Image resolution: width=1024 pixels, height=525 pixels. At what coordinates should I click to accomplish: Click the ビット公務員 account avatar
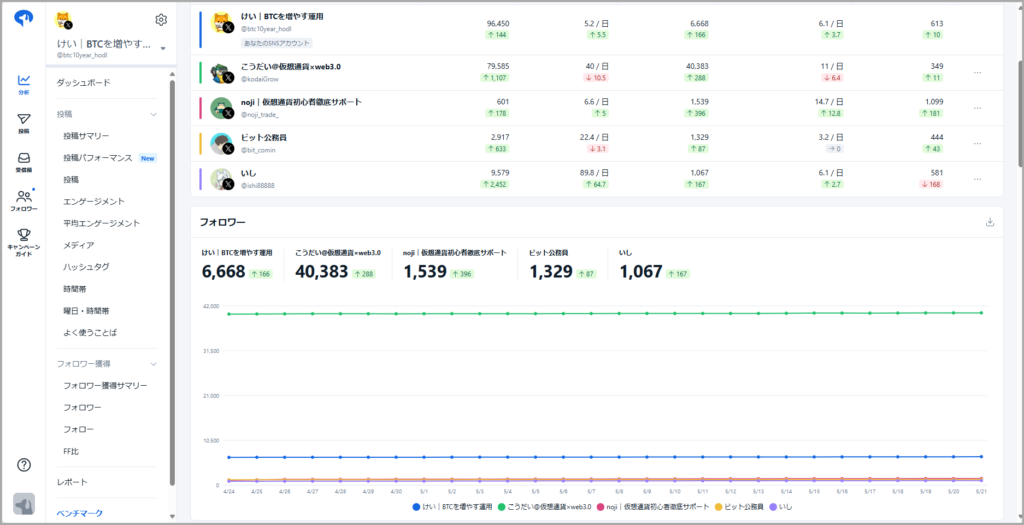pos(221,143)
